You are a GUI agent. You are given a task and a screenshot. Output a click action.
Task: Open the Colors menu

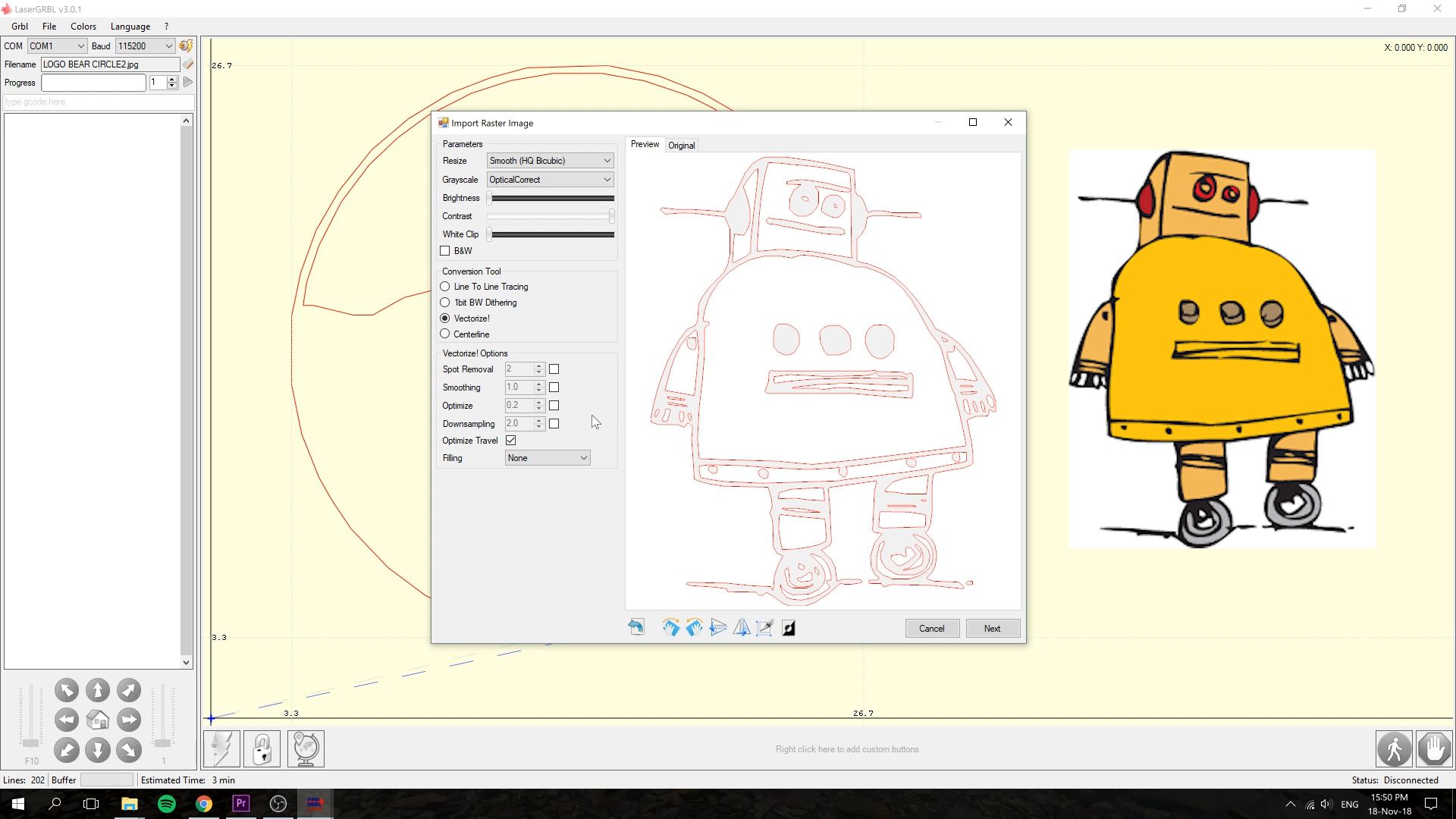[x=83, y=27]
